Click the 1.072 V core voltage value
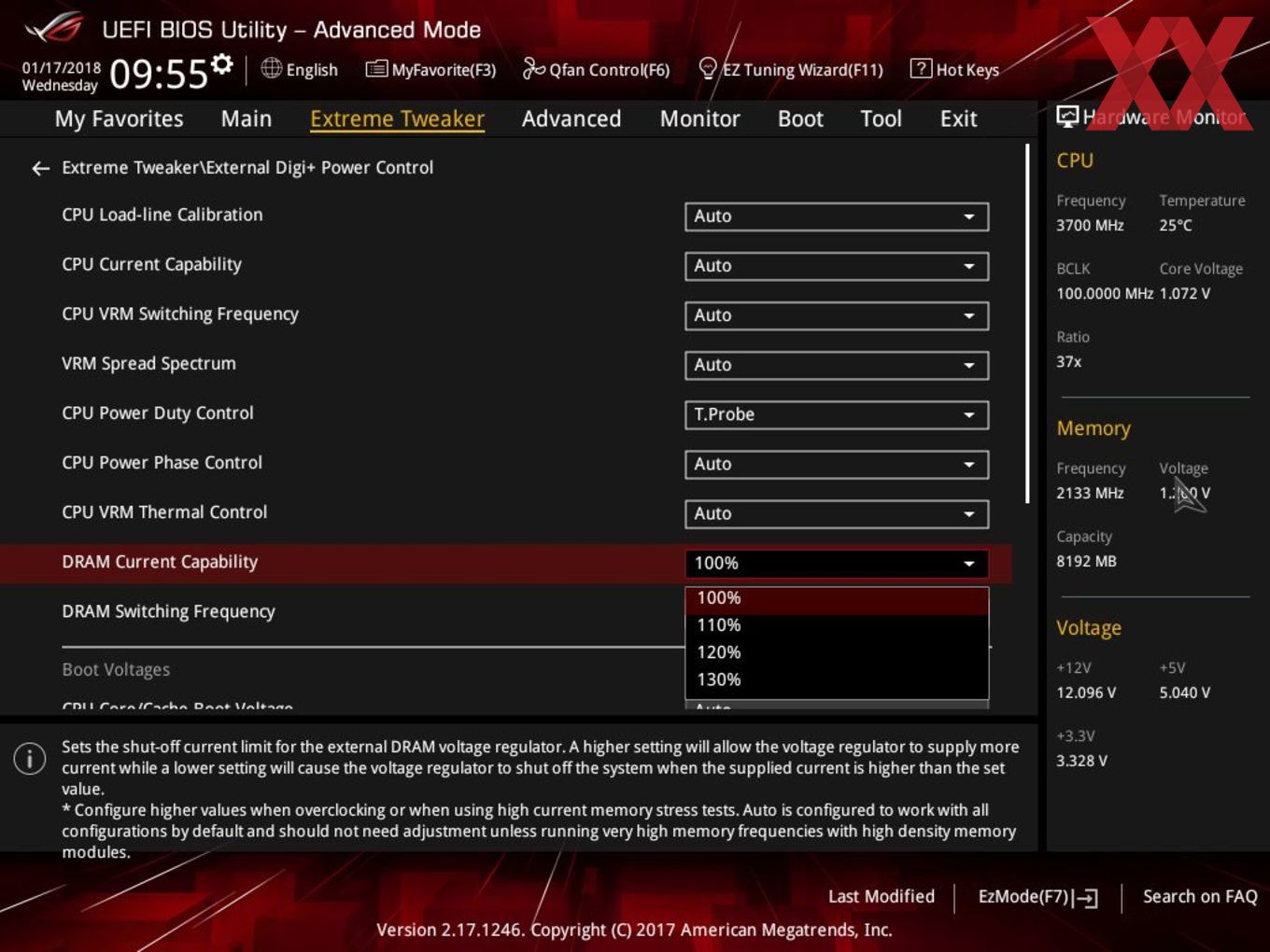The width and height of the screenshot is (1270, 952). pyautogui.click(x=1185, y=293)
